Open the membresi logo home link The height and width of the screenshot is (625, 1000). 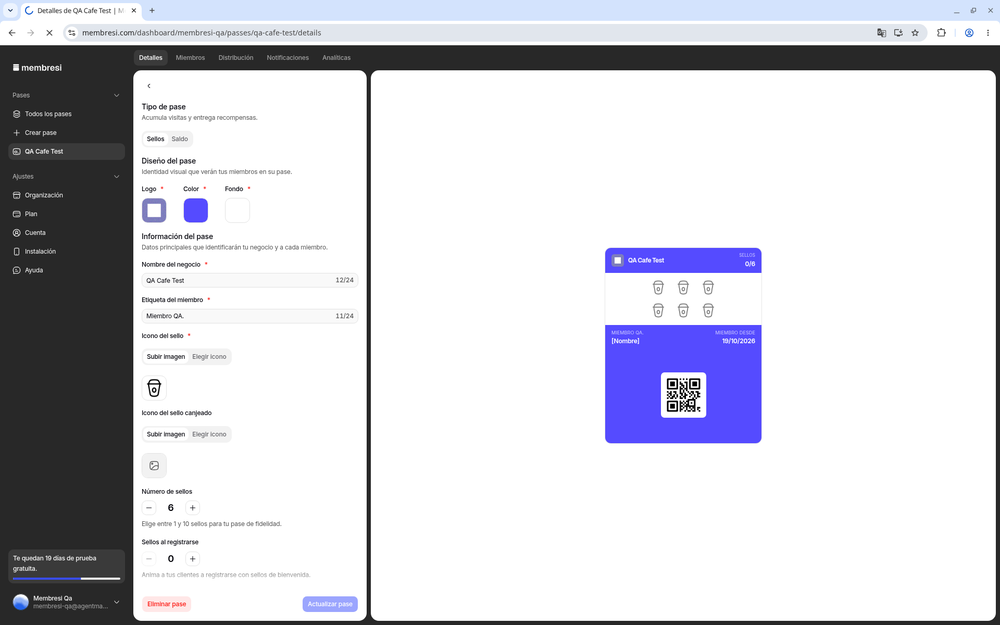coord(37,68)
